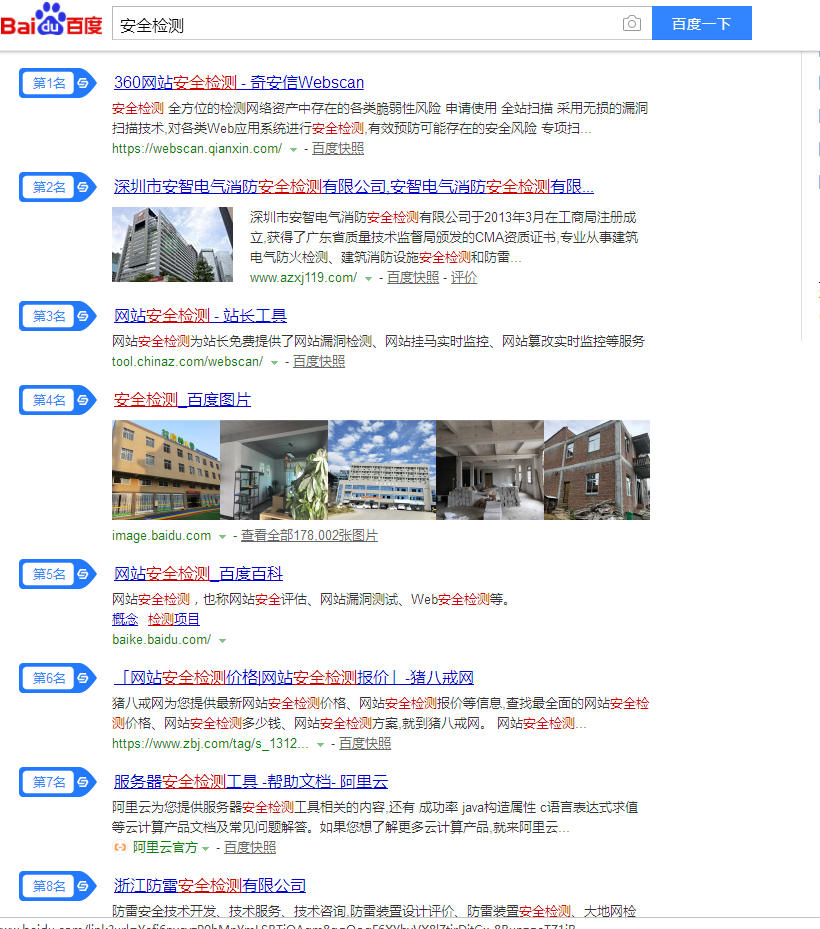
Task: Click the 第1名 rank badge icon
Action: coord(57,83)
